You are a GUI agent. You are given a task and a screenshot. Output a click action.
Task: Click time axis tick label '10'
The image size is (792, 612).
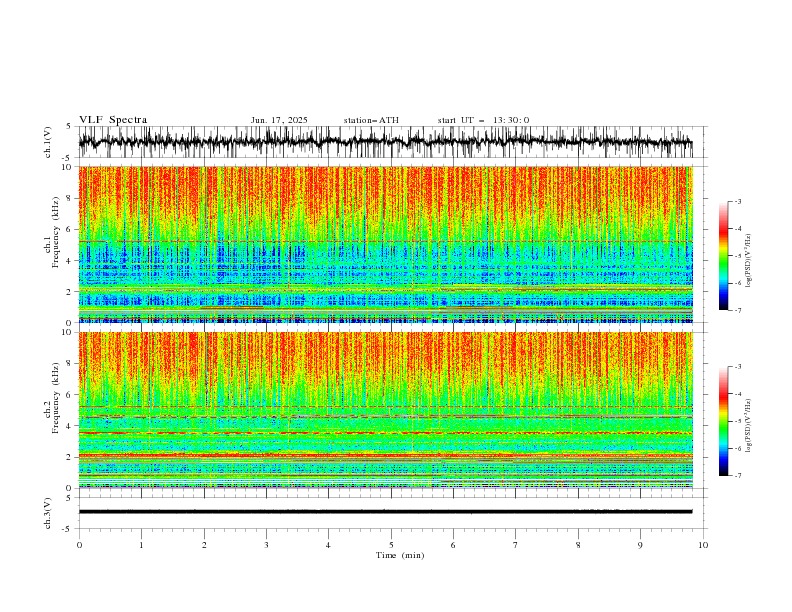[703, 545]
